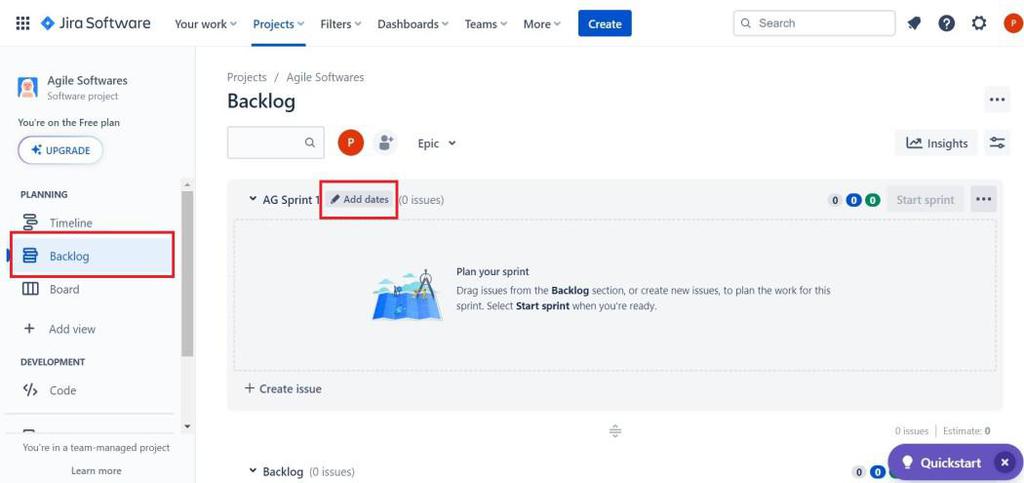Screen dimensions: 1024x483
Task: Collapse the Backlog issues section
Action: pos(253,471)
